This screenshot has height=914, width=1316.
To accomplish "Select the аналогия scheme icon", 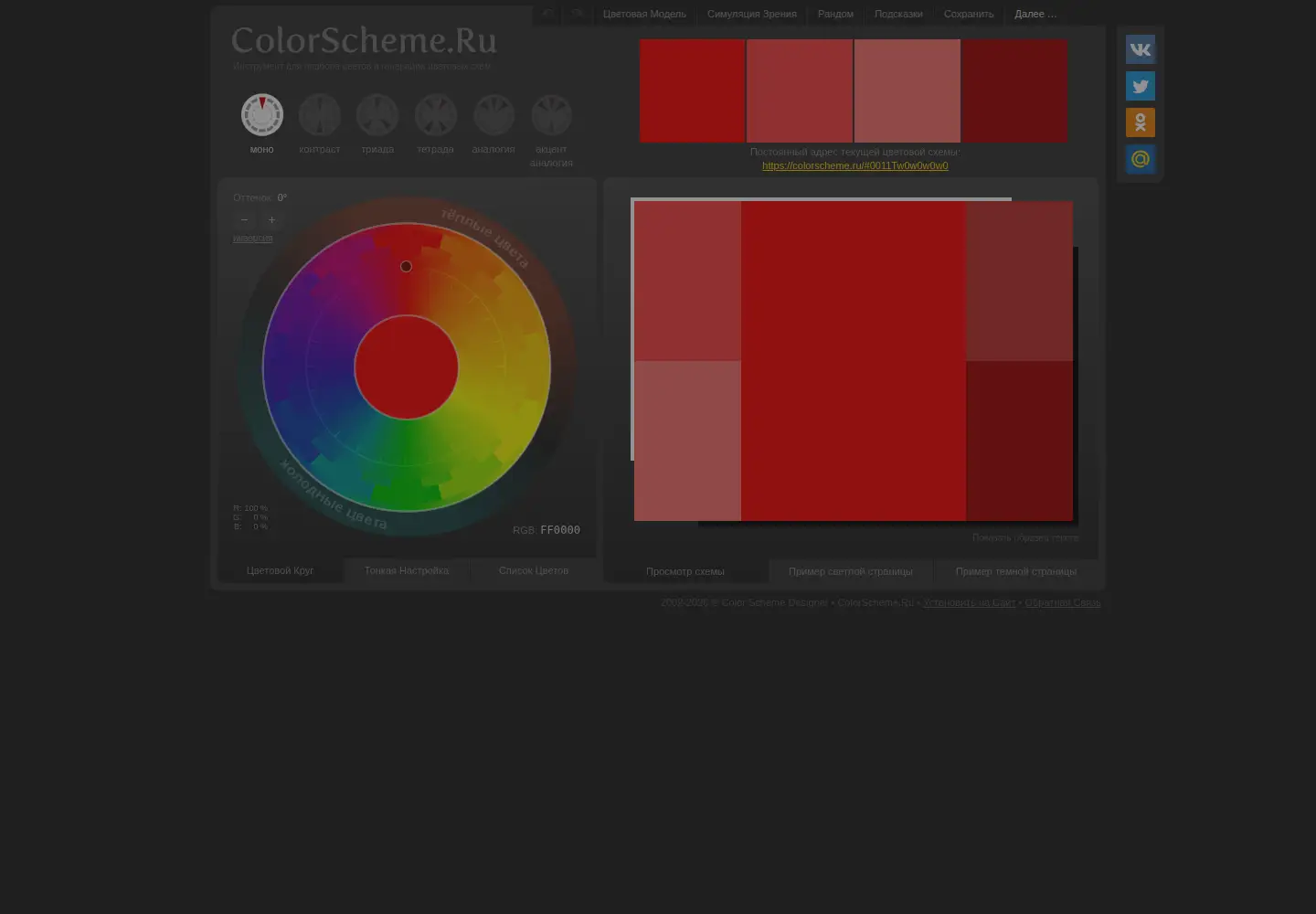I will [493, 115].
